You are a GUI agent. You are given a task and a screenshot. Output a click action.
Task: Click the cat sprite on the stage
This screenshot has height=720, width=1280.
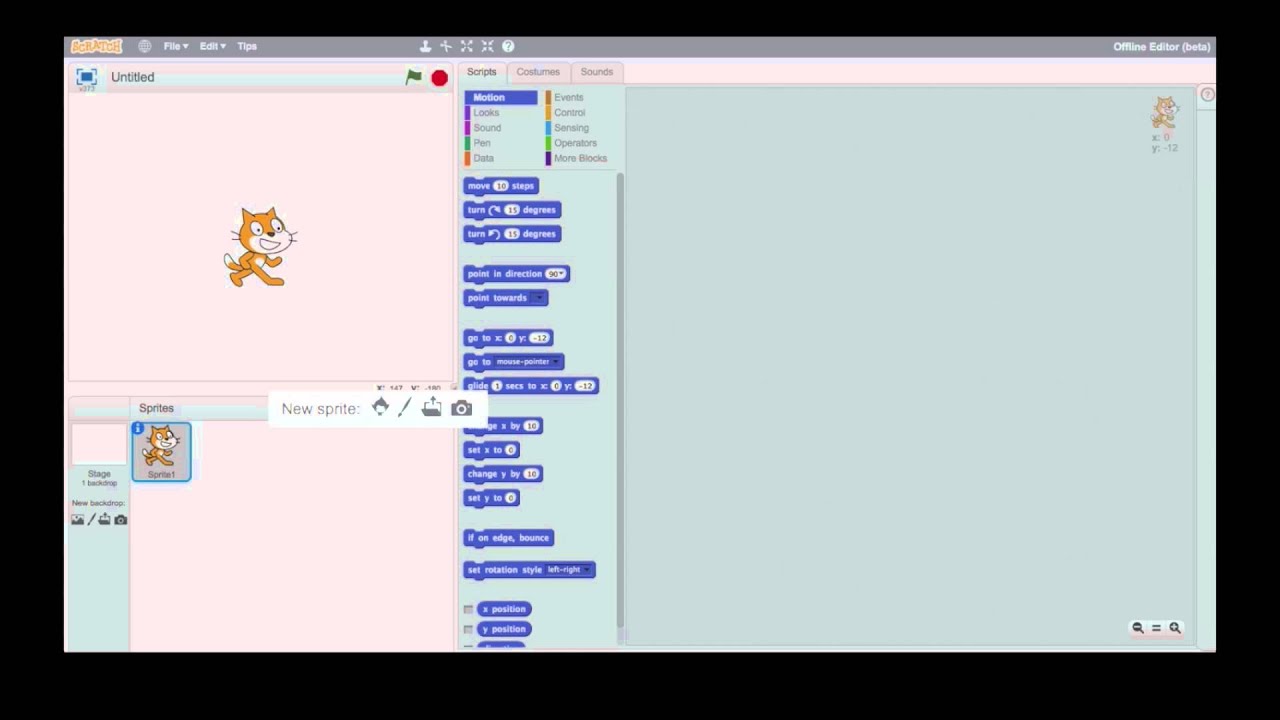coord(260,247)
